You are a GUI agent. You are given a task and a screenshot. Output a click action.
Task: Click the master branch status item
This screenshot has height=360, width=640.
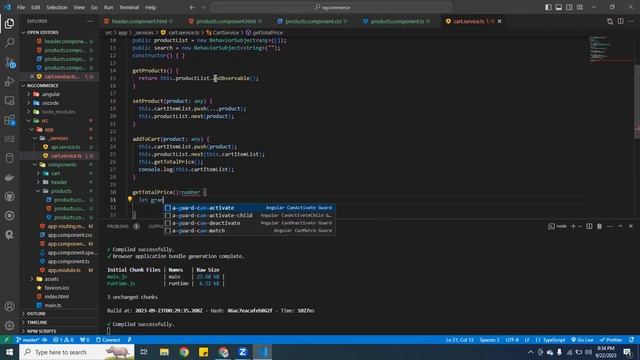28,340
